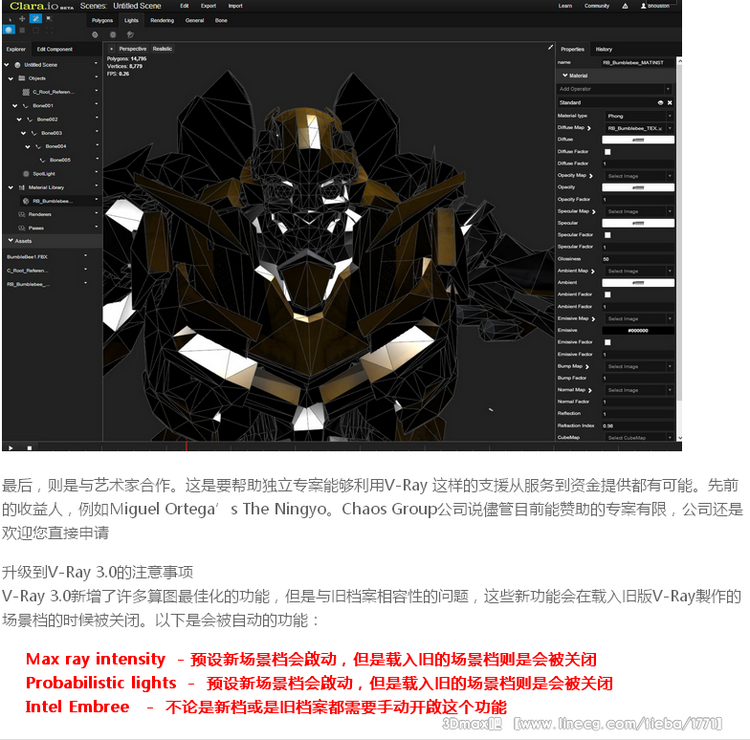Select the arrow pointer tool in top-left toolbar

coord(10,19)
